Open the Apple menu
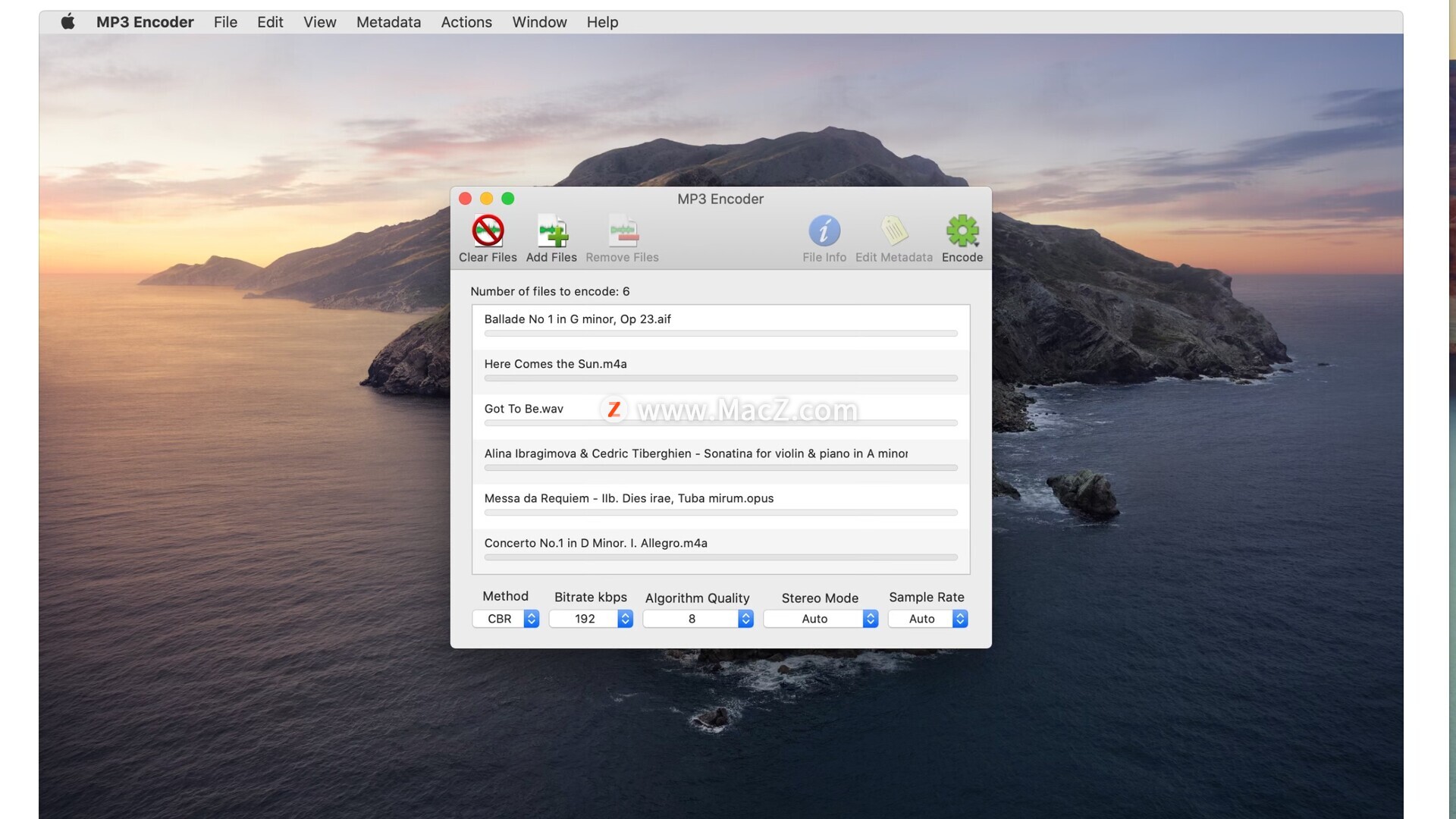 tap(68, 22)
